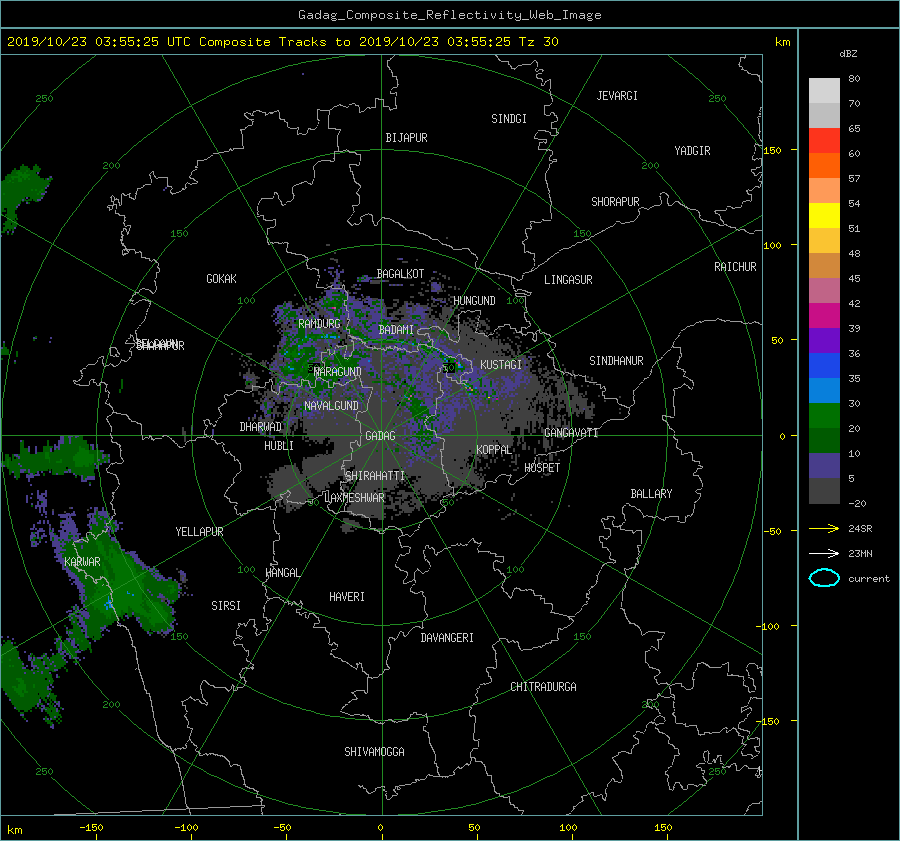
Task: Select the magenta 39 dBZ color swatch
Action: pyautogui.click(x=824, y=316)
